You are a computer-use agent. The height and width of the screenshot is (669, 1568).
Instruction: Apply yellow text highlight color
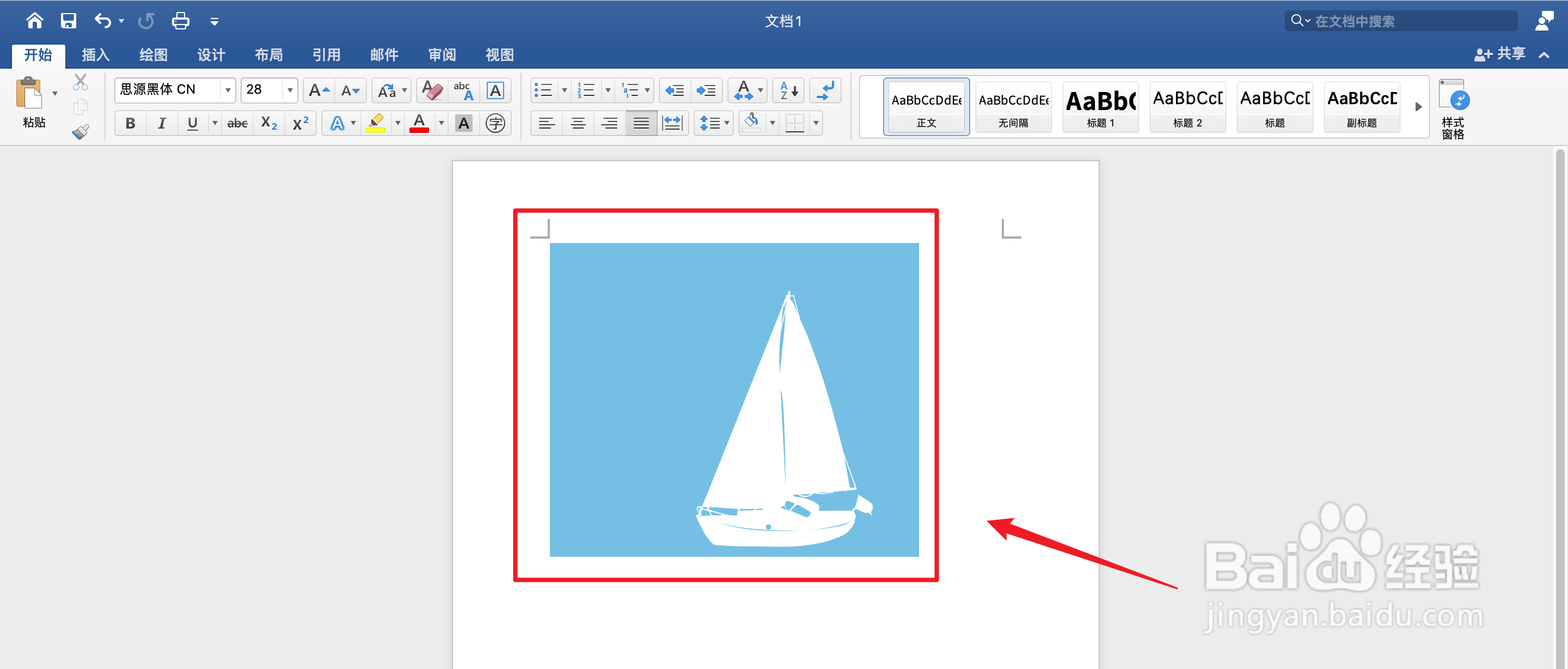pyautogui.click(x=376, y=123)
